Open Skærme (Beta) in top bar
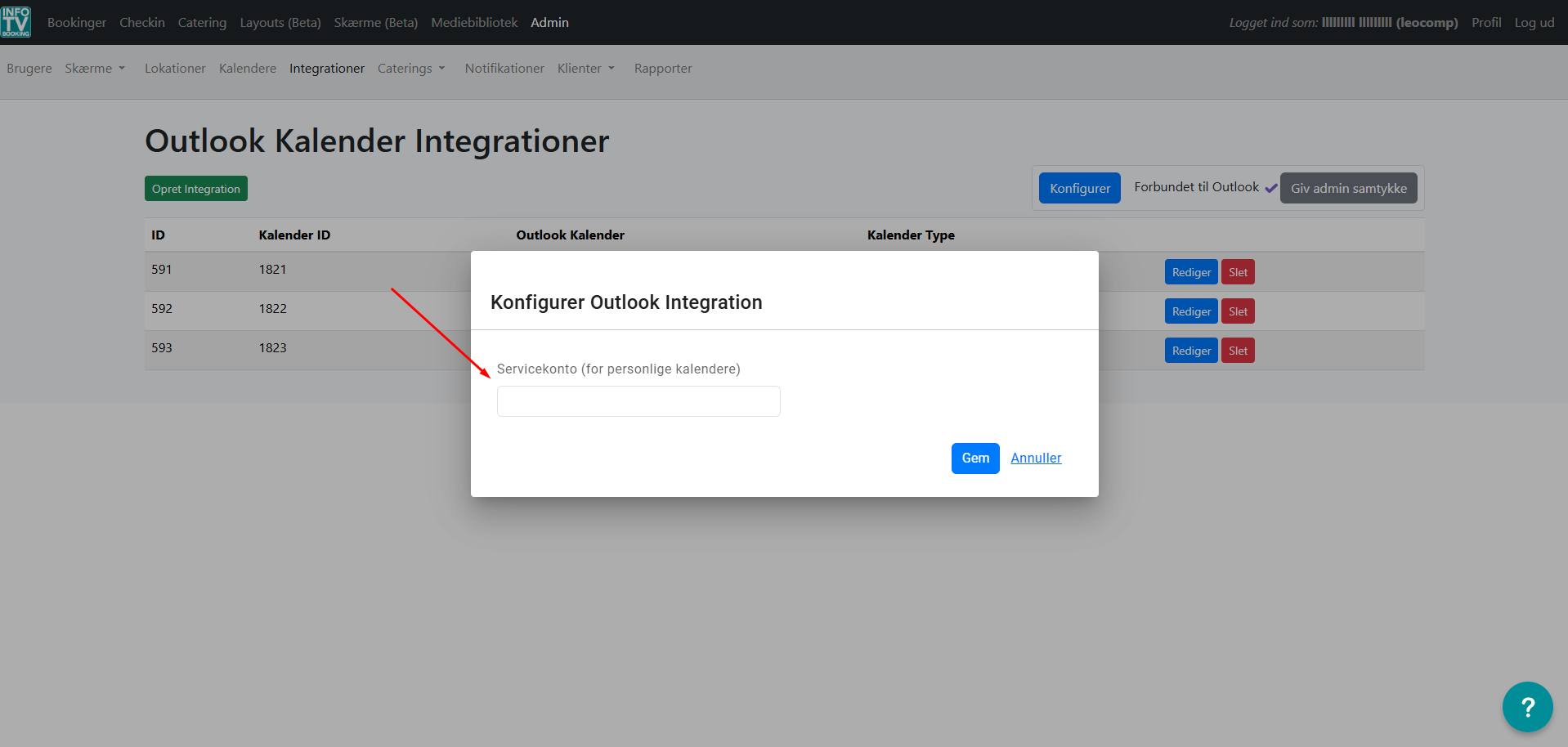1568x747 pixels. [376, 22]
